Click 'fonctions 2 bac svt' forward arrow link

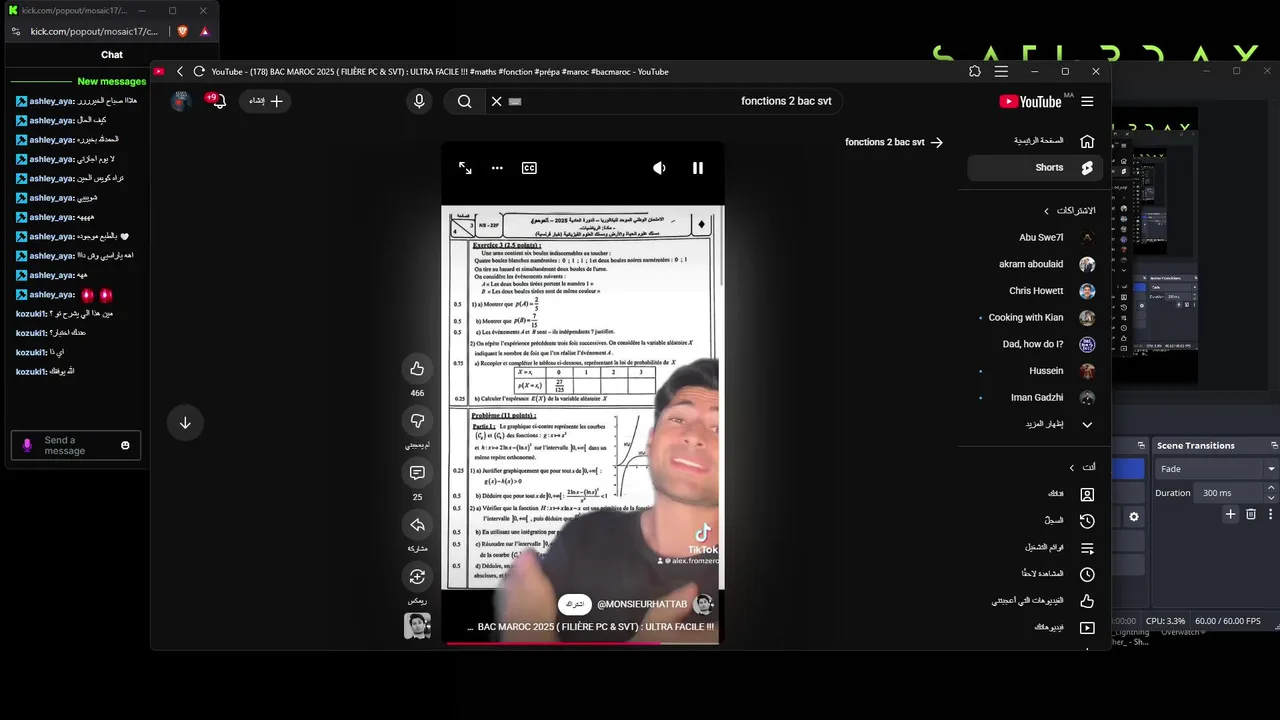tap(894, 142)
